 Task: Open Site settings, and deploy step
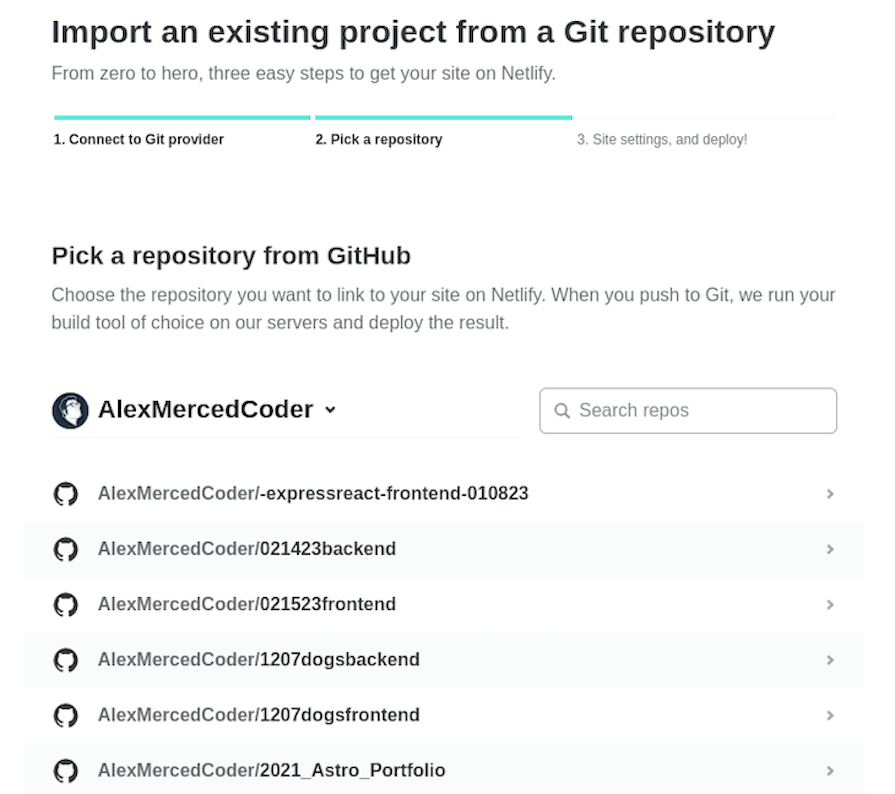click(662, 140)
